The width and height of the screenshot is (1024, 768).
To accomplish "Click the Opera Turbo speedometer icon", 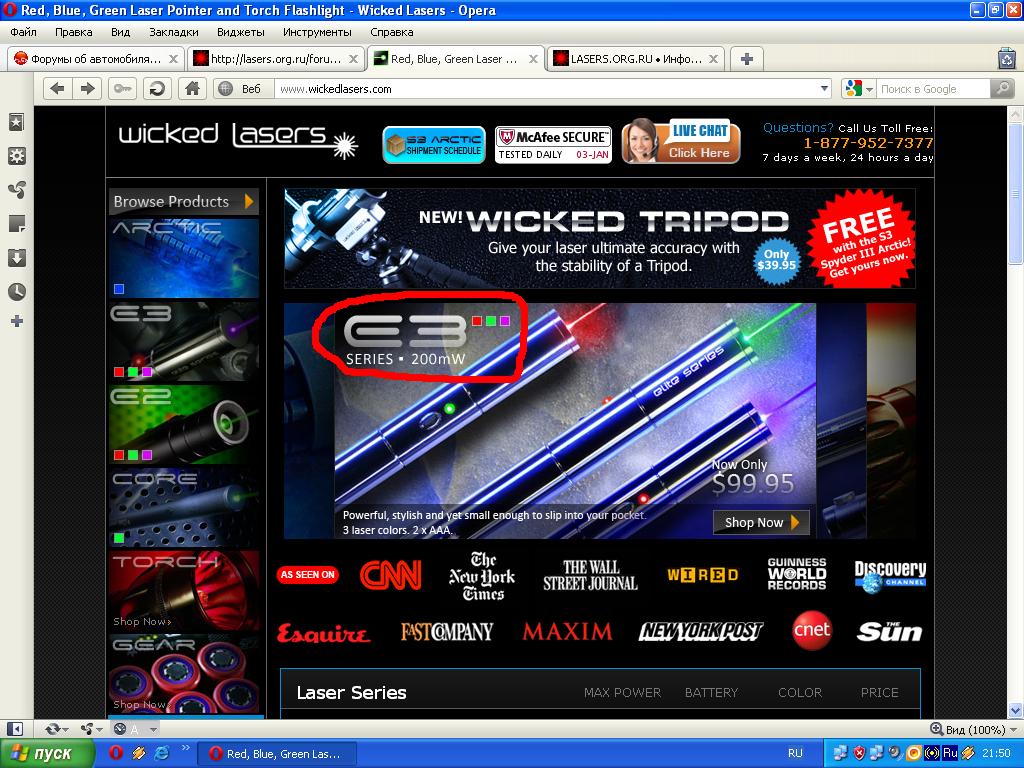I will [120, 729].
